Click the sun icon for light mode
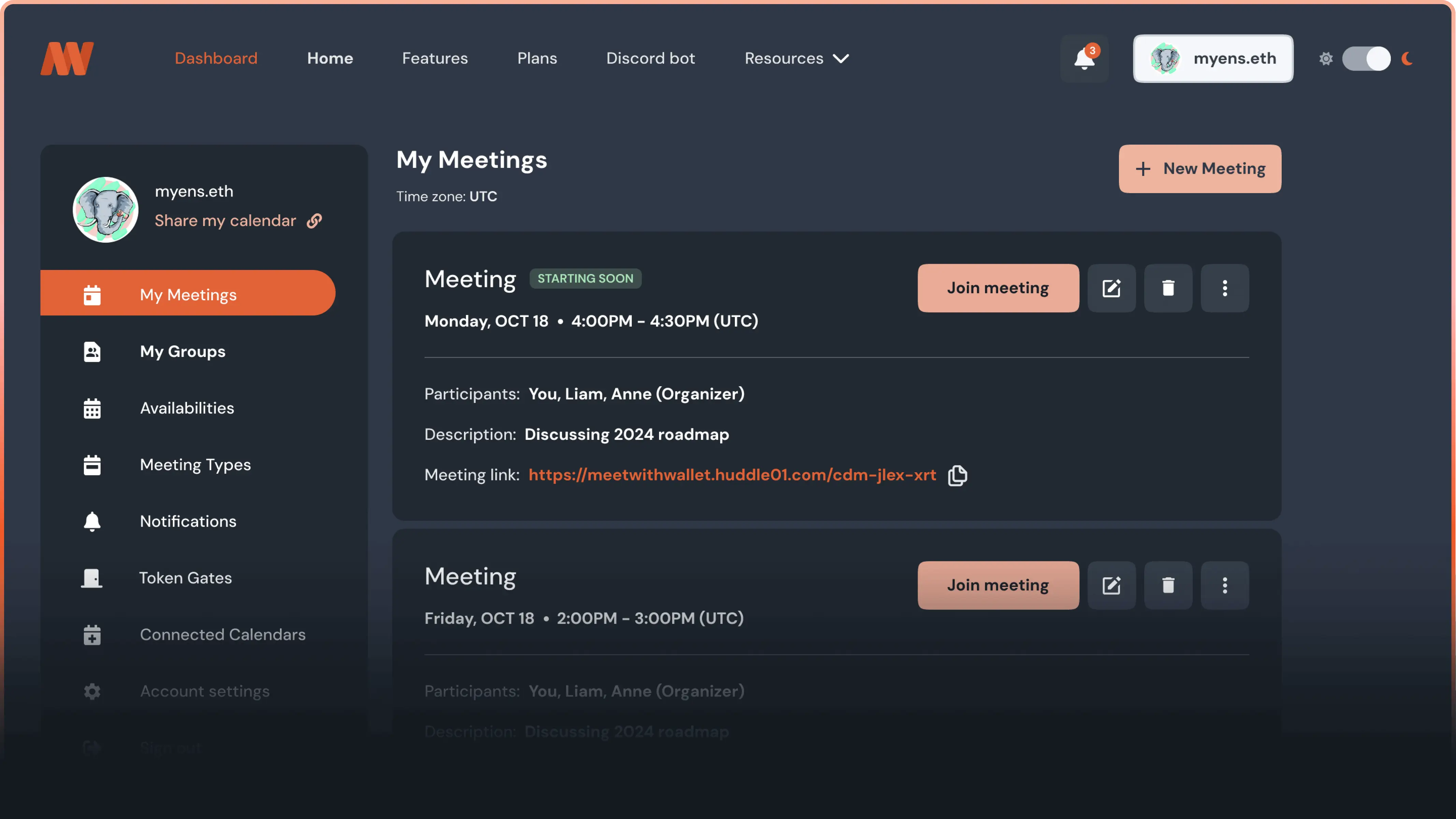 tap(1325, 59)
